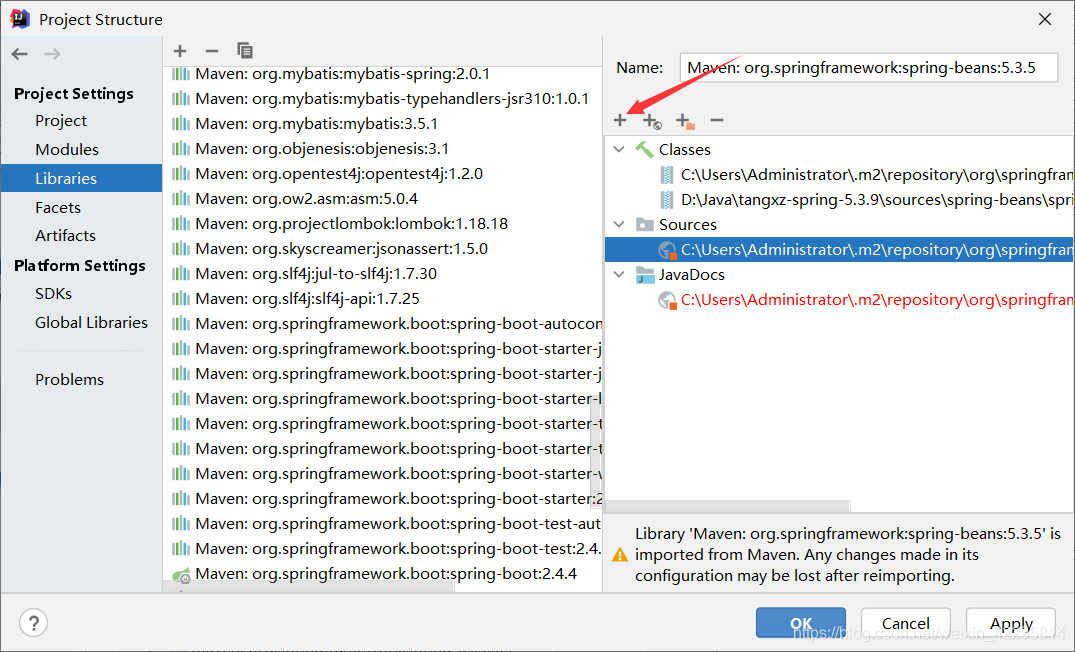Screen dimensions: 1075x652
Task: Click the Apply button
Action: tap(1011, 623)
